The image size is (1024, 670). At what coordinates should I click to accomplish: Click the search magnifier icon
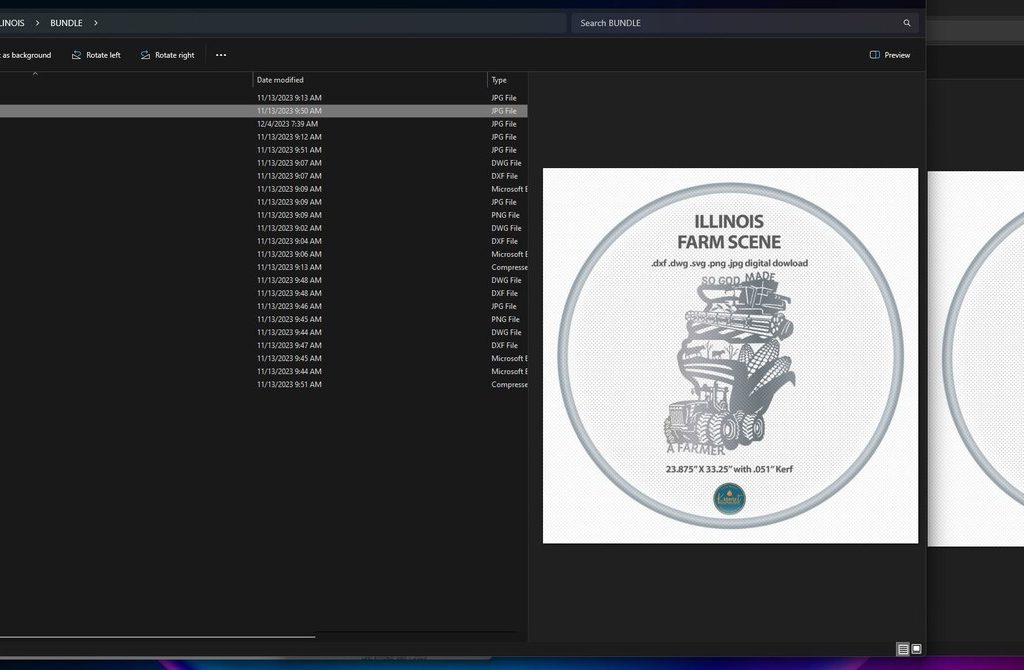[x=907, y=23]
